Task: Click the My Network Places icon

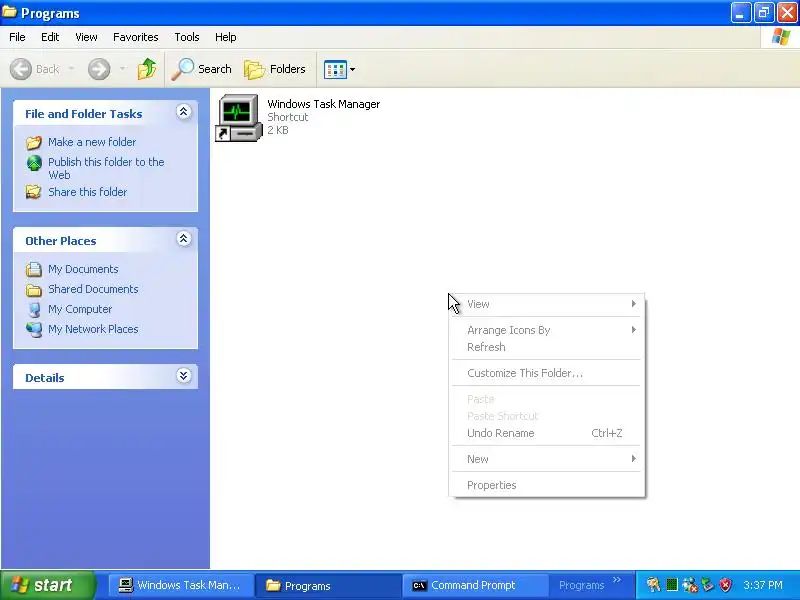Action: [34, 330]
